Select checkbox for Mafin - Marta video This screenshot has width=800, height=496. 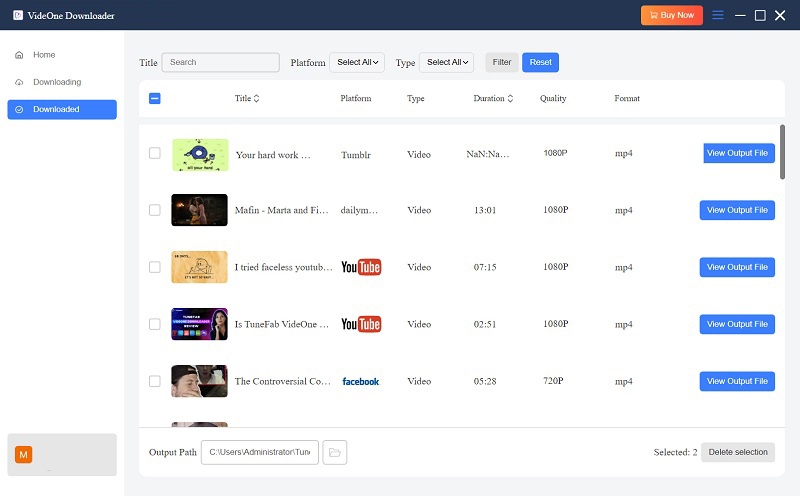click(x=154, y=210)
